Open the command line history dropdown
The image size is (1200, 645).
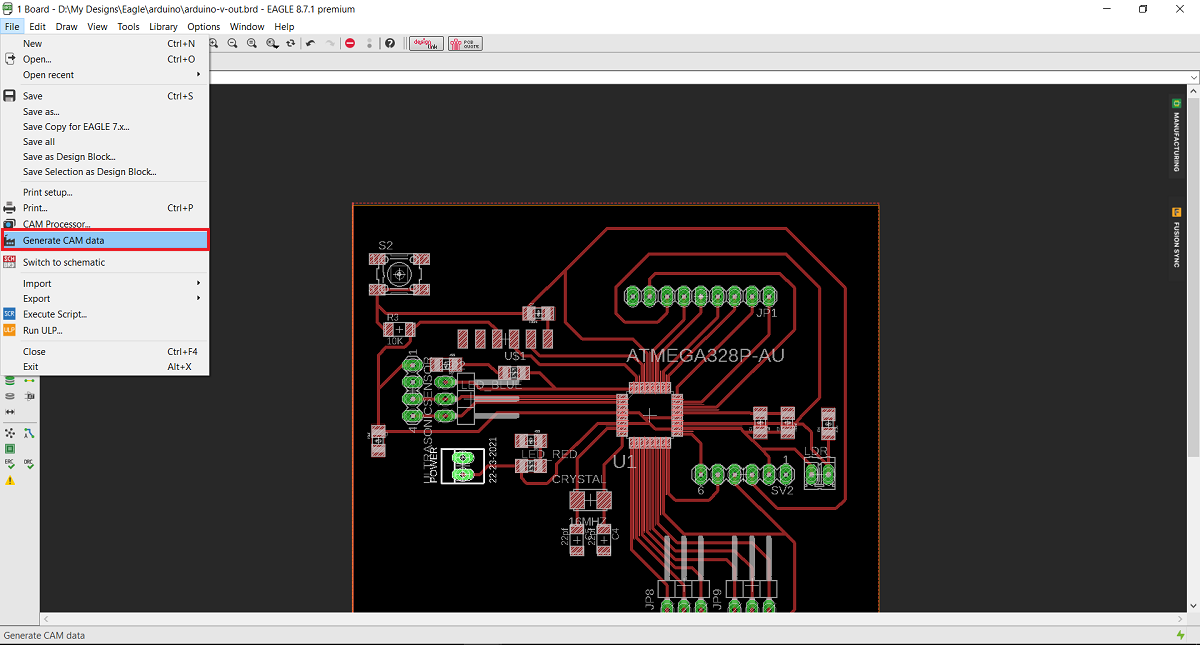[1193, 77]
